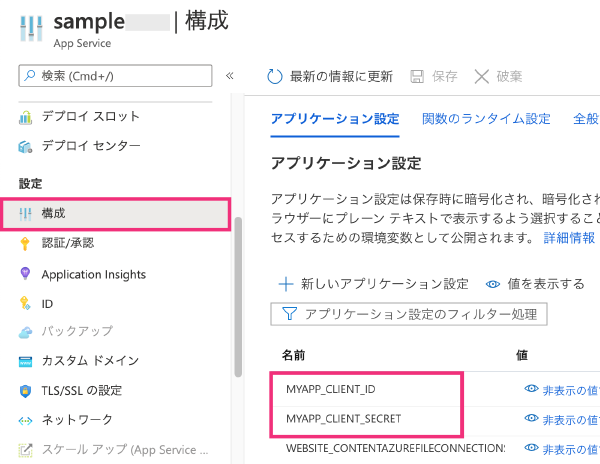600x464 pixels.
Task: Switch to 関数のランタイム設定 tab
Action: 486,118
